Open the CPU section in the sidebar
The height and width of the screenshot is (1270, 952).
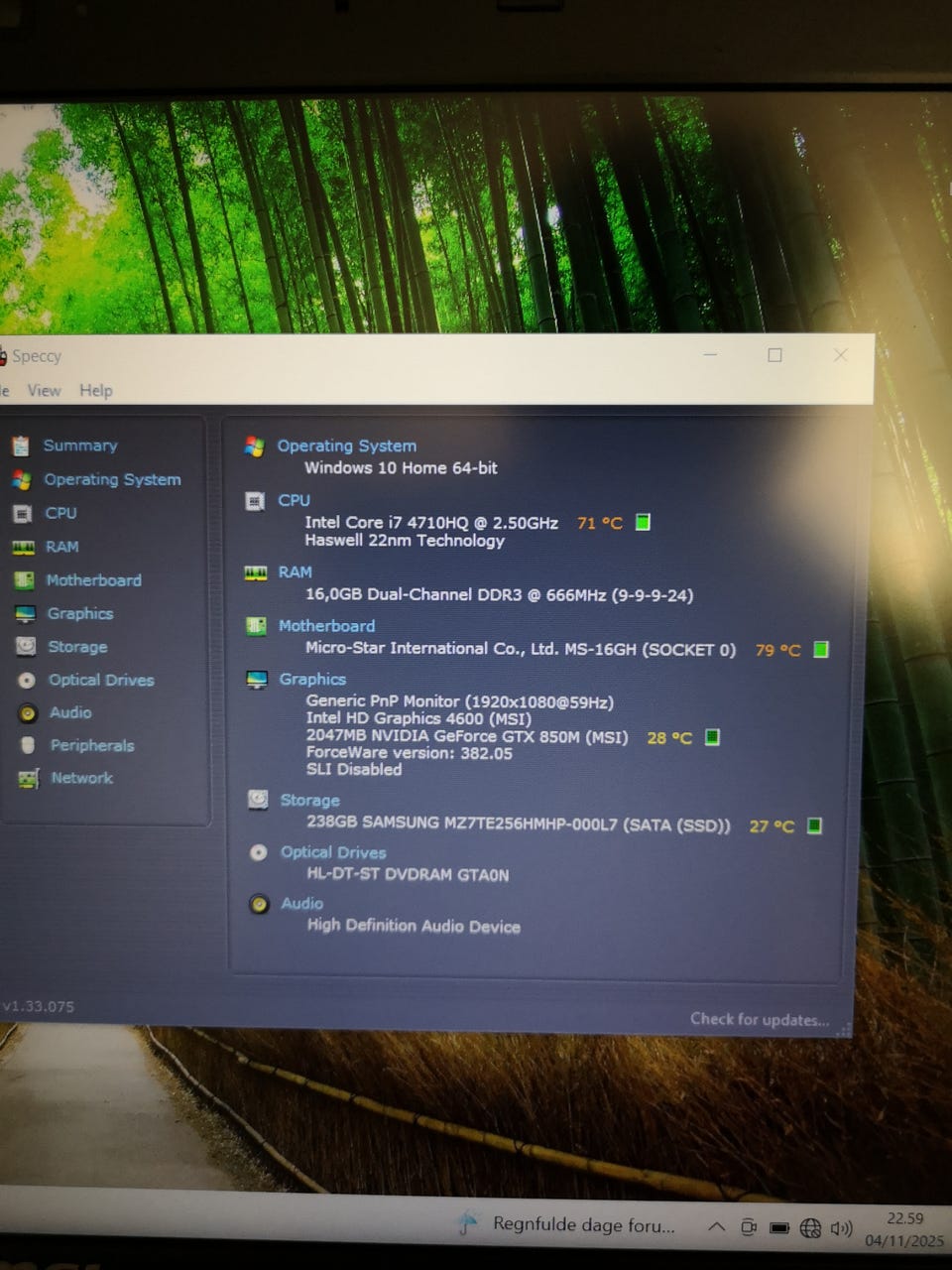tap(60, 513)
